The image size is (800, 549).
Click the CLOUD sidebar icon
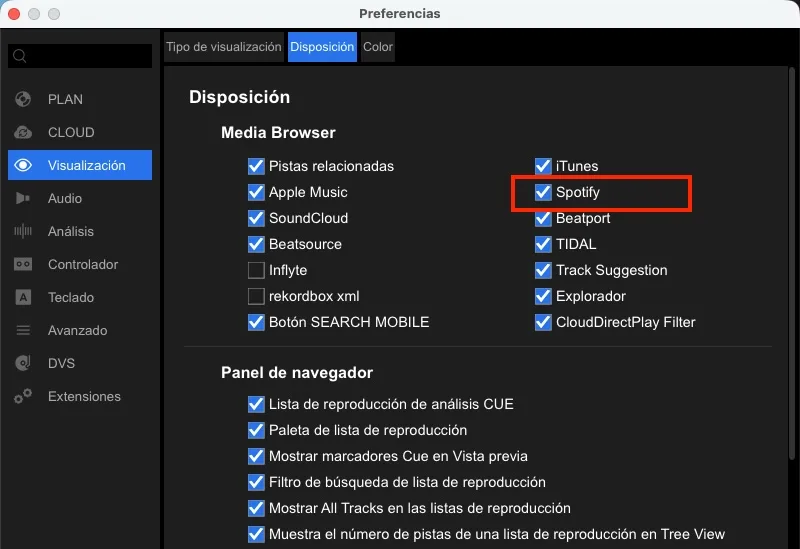click(x=23, y=132)
